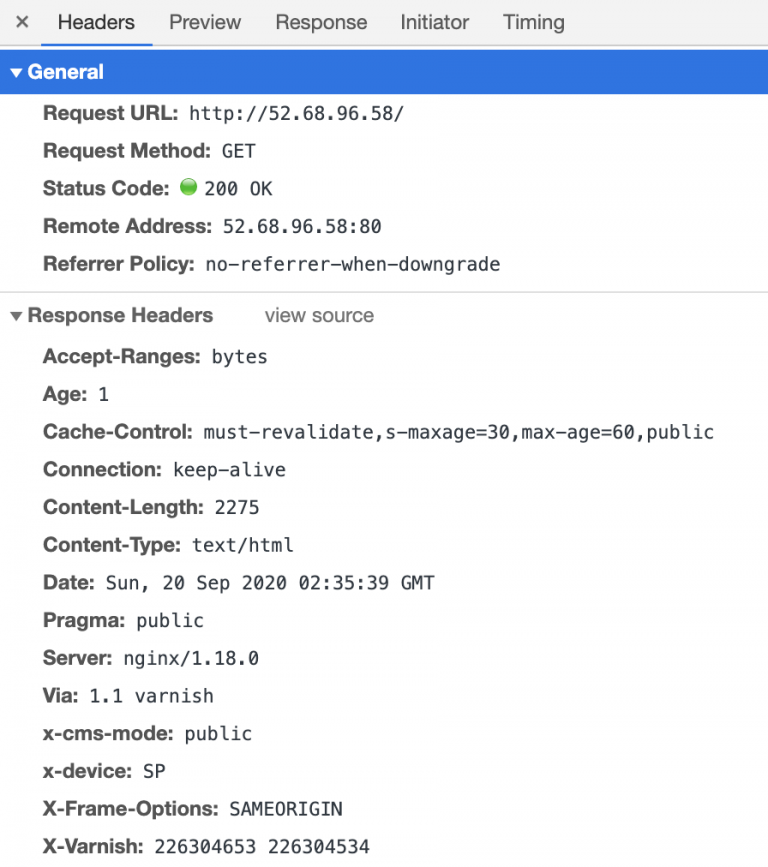Click the green status code indicator
Screen dimensions: 768x867
[x=188, y=187]
